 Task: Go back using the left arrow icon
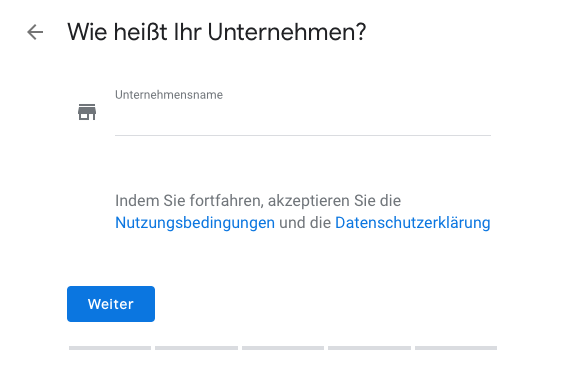point(35,32)
